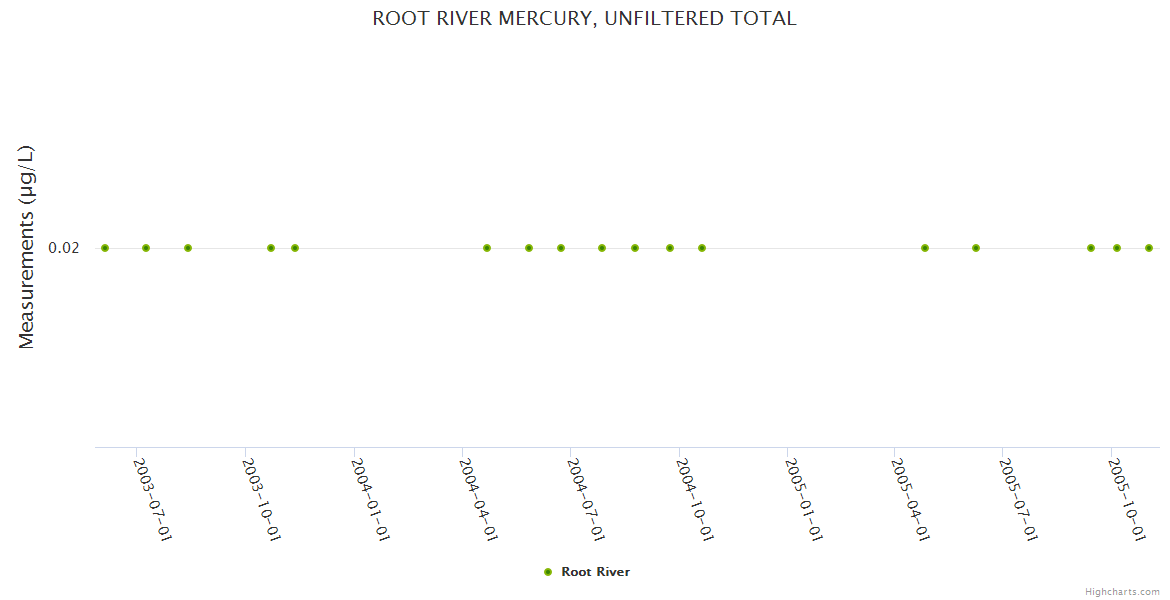Screen dimensions: 1170x600
Task: Click the 2005-10-01 x-axis label
Action: click(1129, 499)
